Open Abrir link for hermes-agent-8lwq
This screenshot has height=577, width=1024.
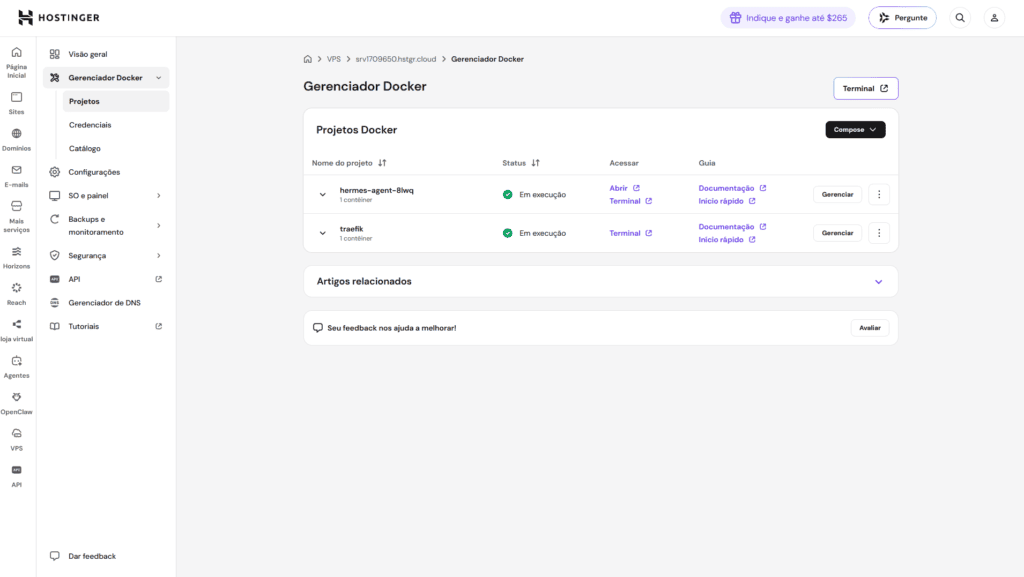[x=624, y=188]
